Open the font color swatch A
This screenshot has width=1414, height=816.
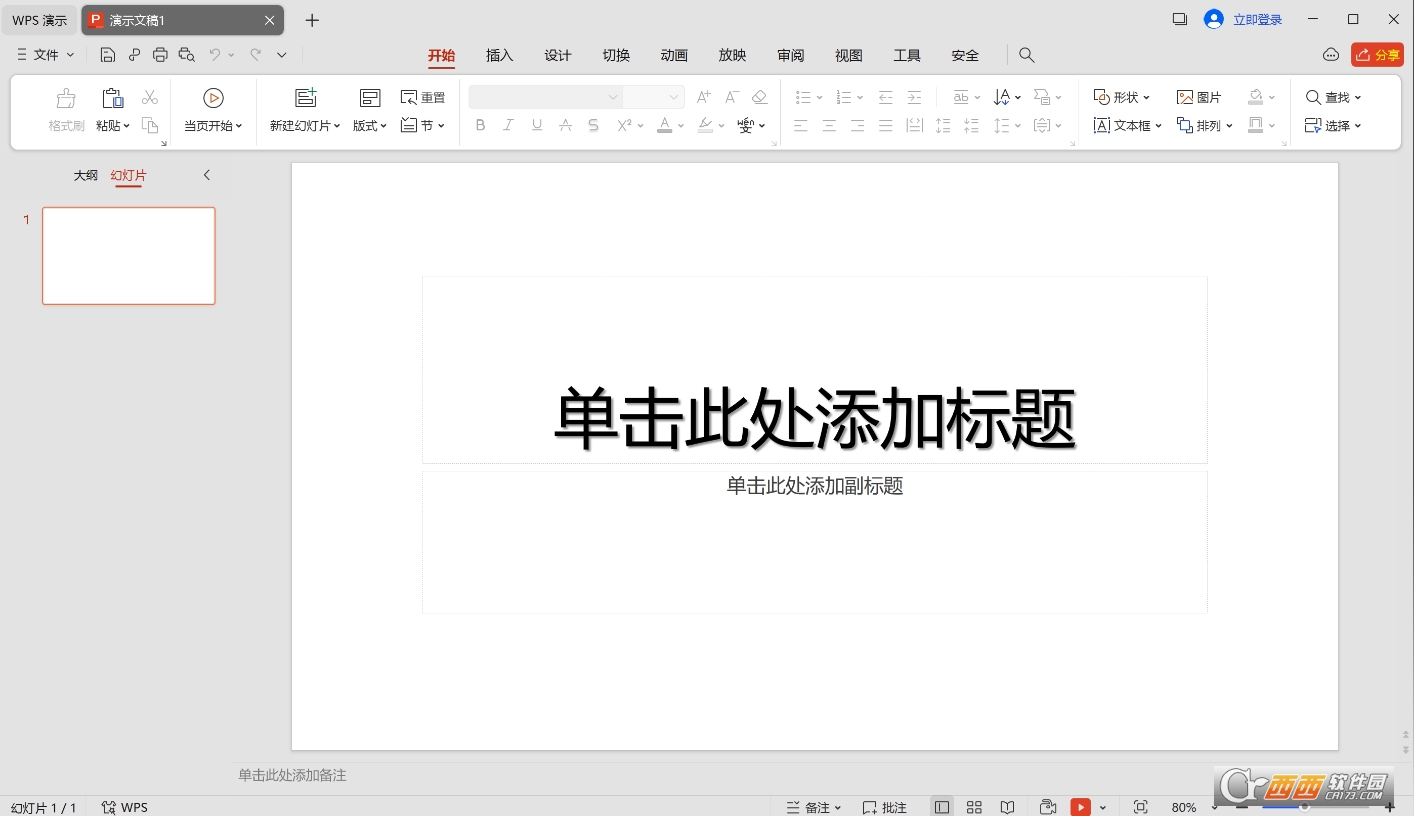(665, 125)
